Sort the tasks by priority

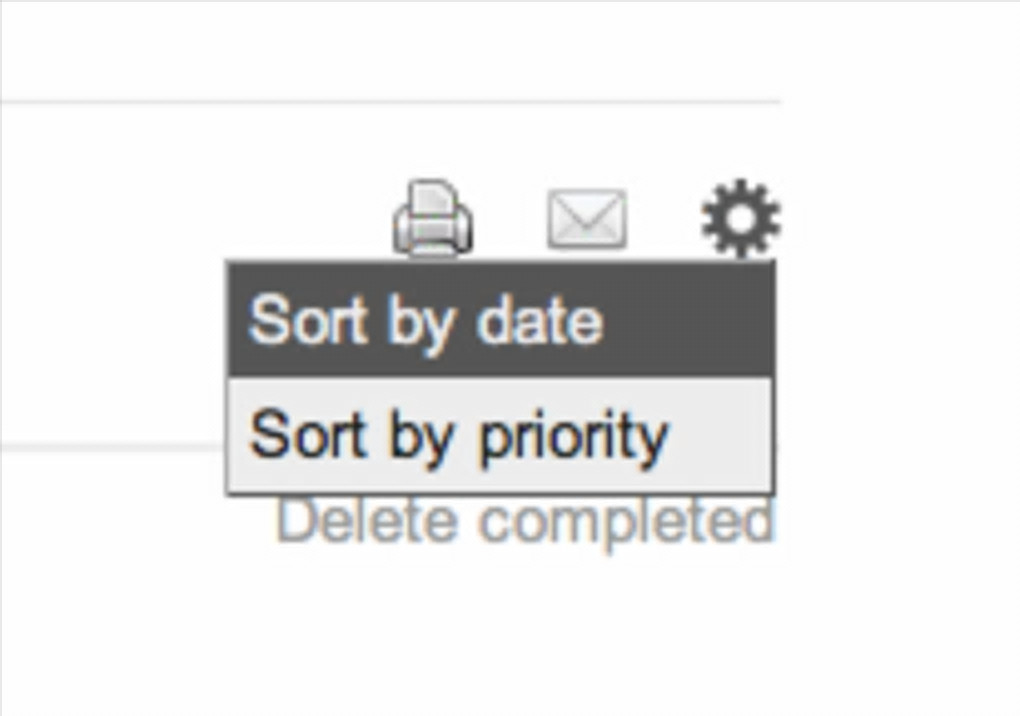[500, 436]
